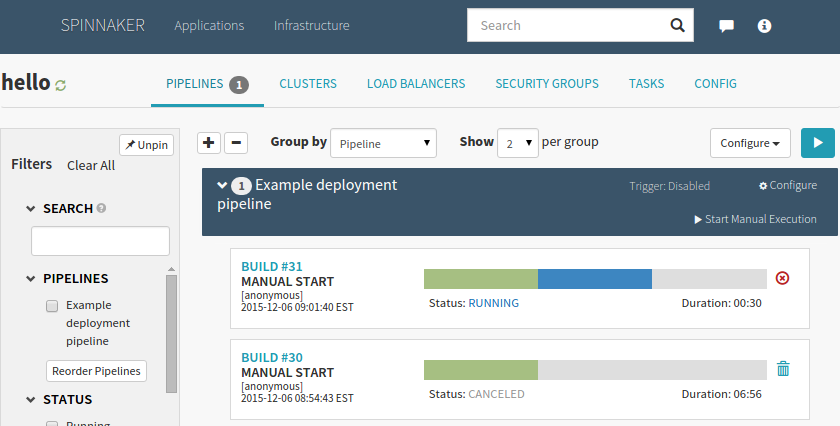
Task: Open the Configure dropdown button
Action: [x=750, y=143]
